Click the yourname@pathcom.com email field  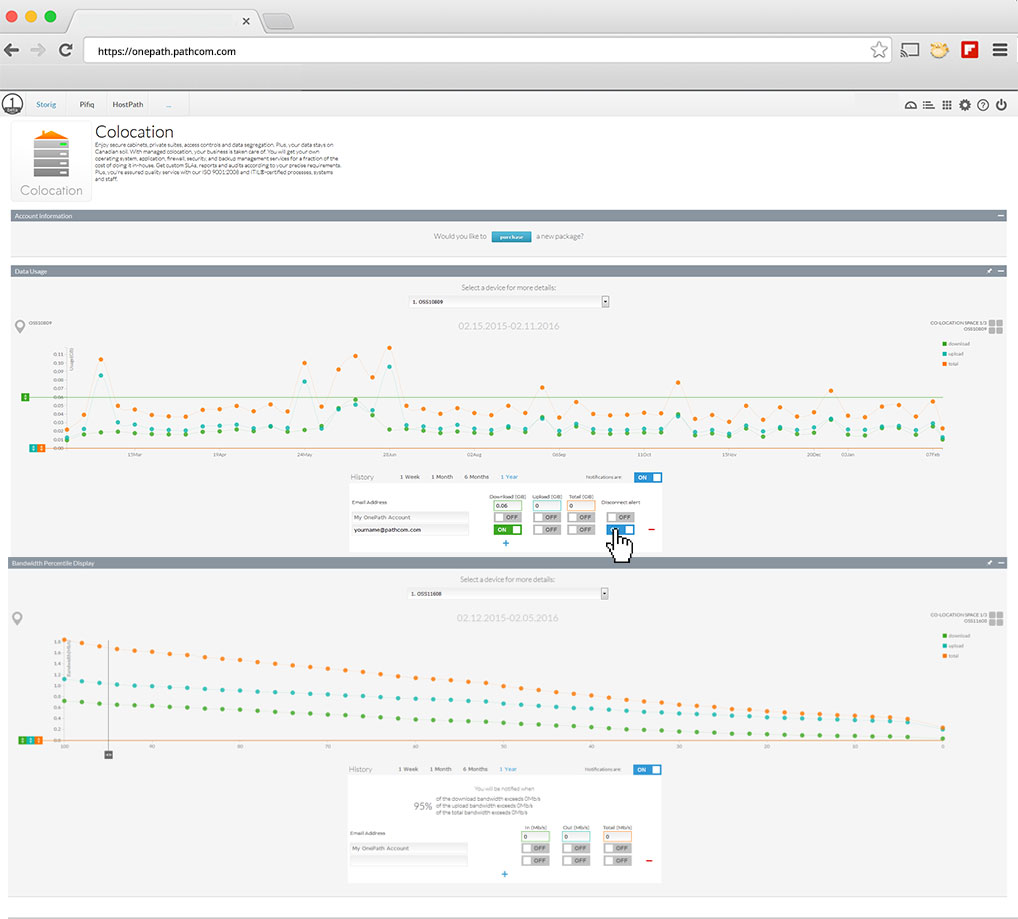409,530
